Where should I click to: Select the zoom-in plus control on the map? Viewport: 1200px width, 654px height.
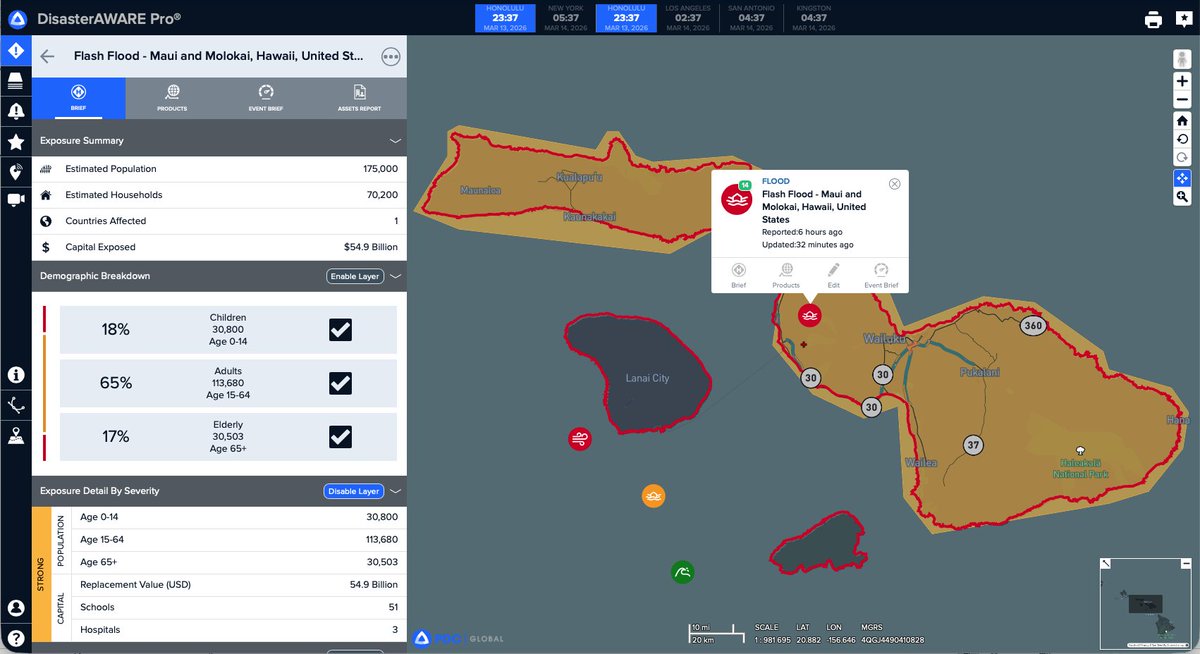(x=1182, y=81)
